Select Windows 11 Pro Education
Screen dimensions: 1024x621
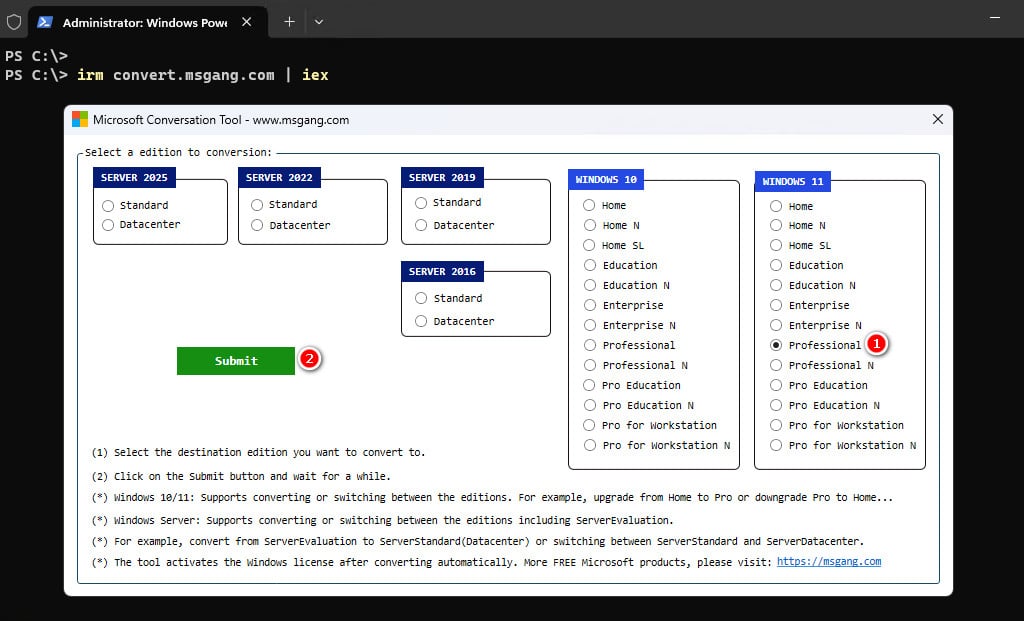click(x=819, y=385)
